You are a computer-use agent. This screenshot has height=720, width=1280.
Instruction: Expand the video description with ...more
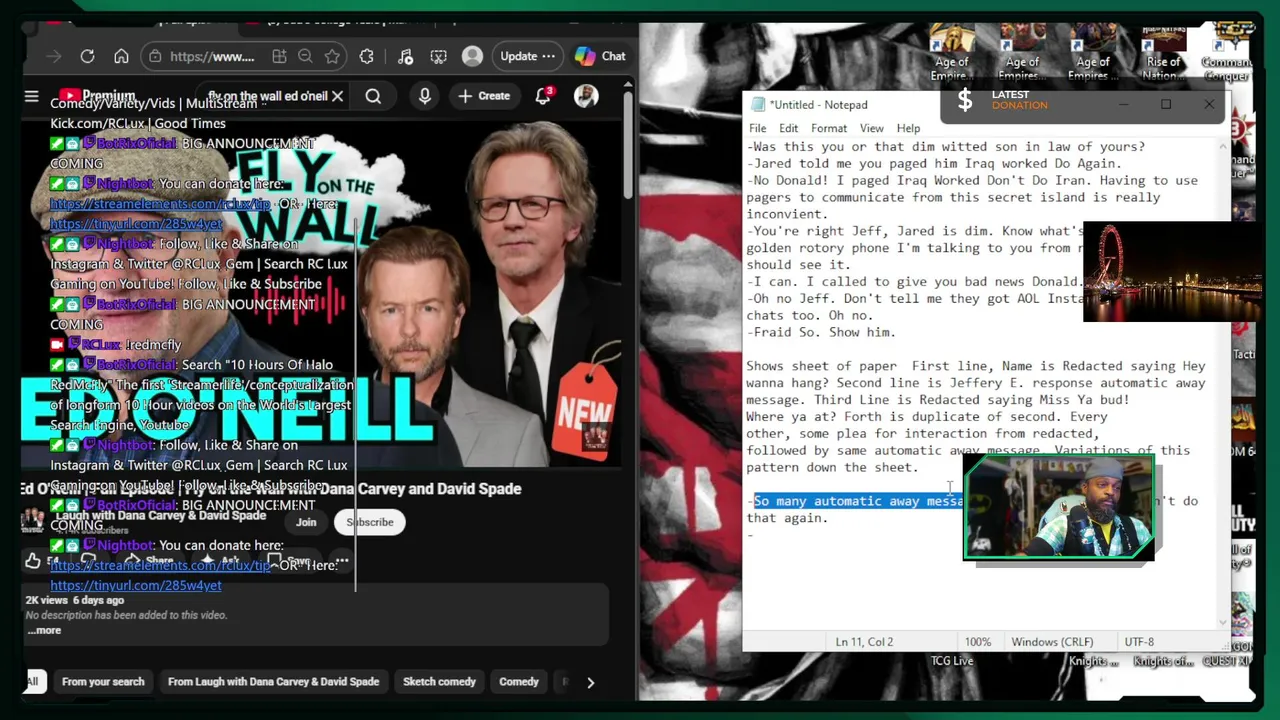tap(44, 631)
